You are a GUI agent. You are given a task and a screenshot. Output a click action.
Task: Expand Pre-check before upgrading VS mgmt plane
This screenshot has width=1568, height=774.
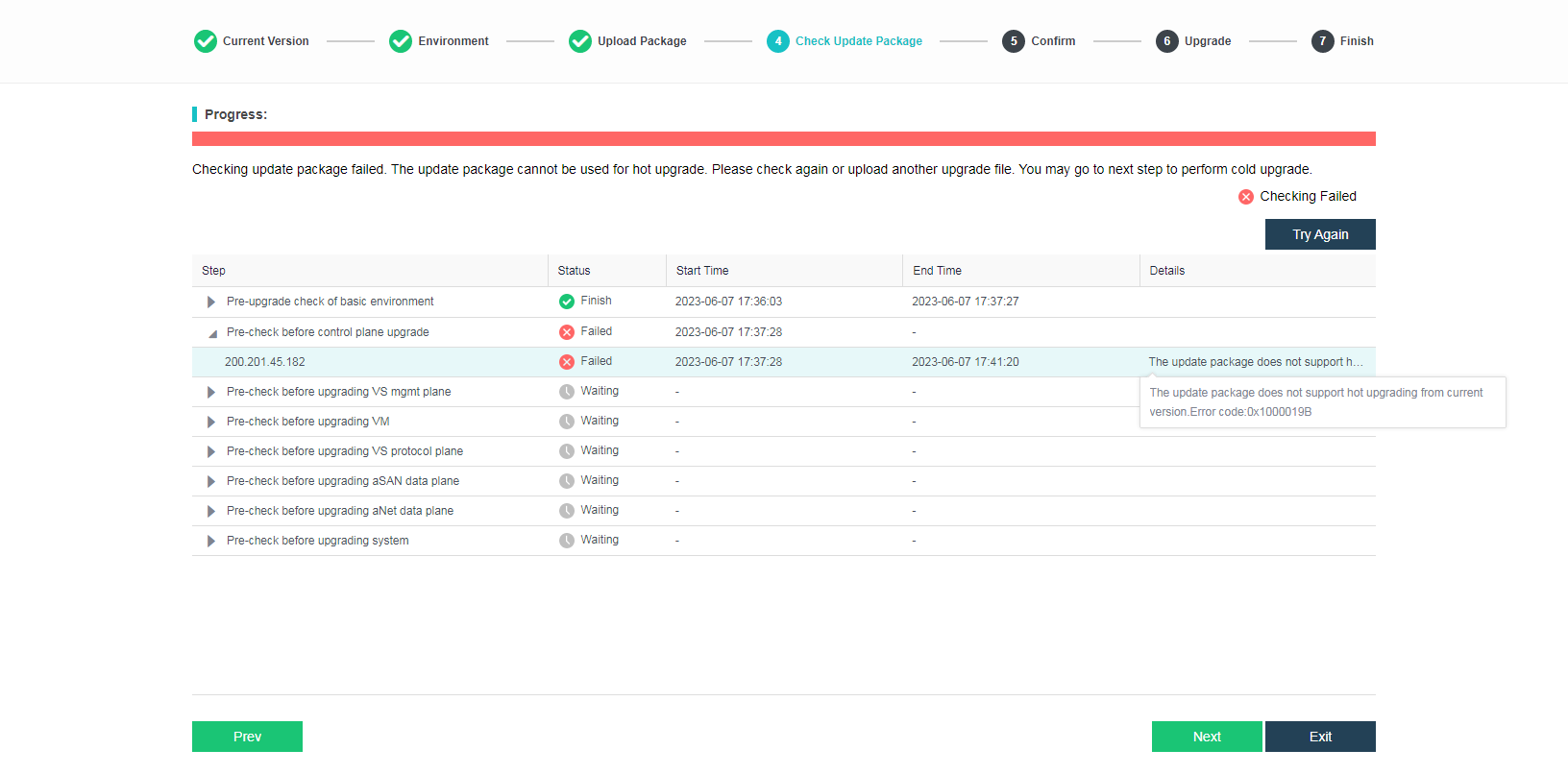(x=211, y=392)
